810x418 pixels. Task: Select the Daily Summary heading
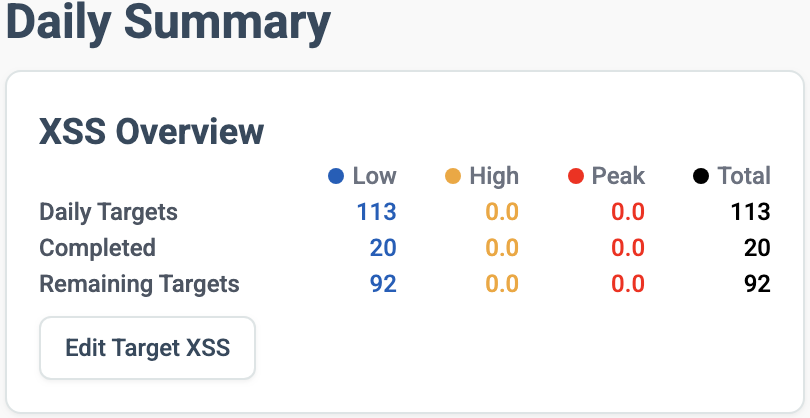168,24
